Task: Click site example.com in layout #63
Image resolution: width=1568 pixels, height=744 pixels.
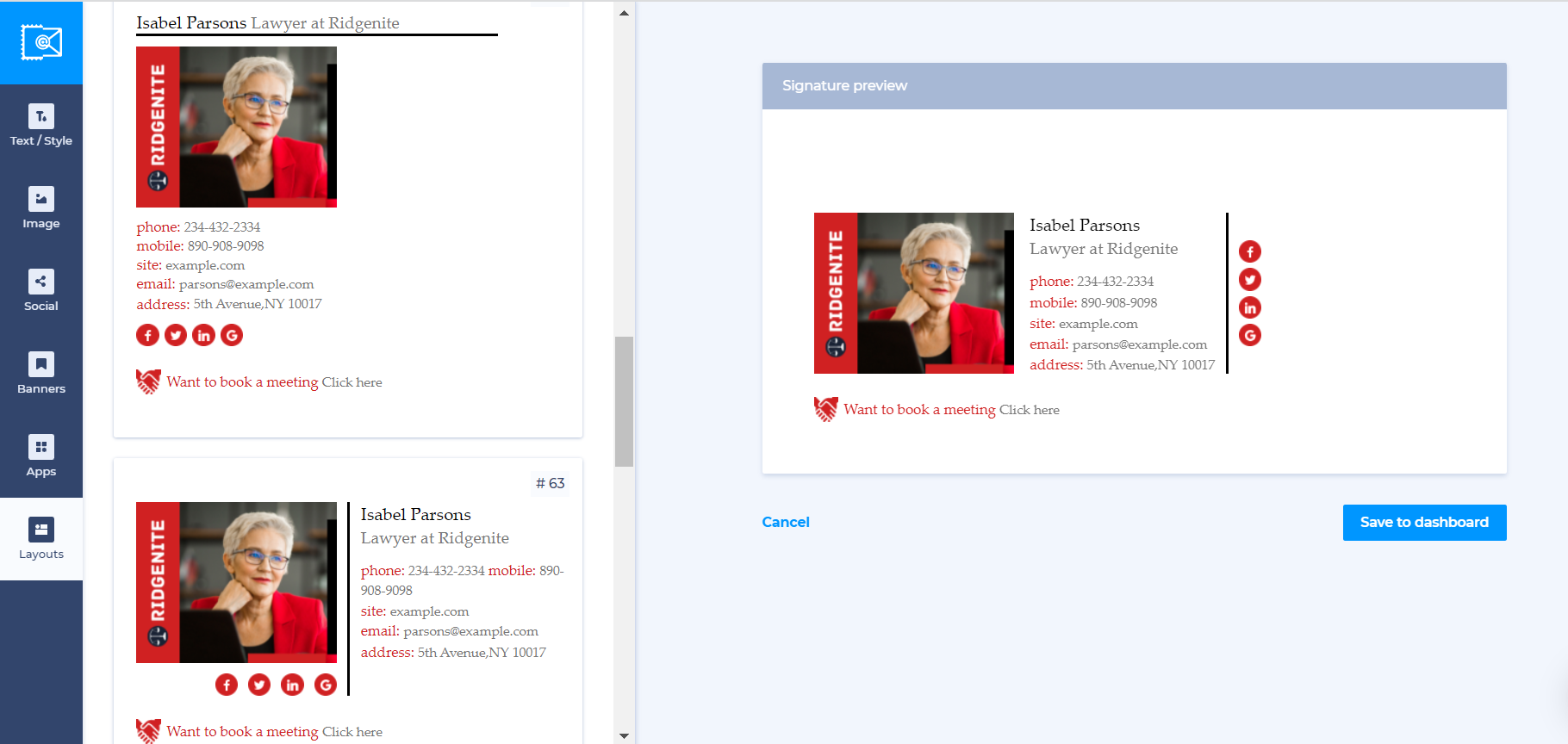Action: pos(414,611)
